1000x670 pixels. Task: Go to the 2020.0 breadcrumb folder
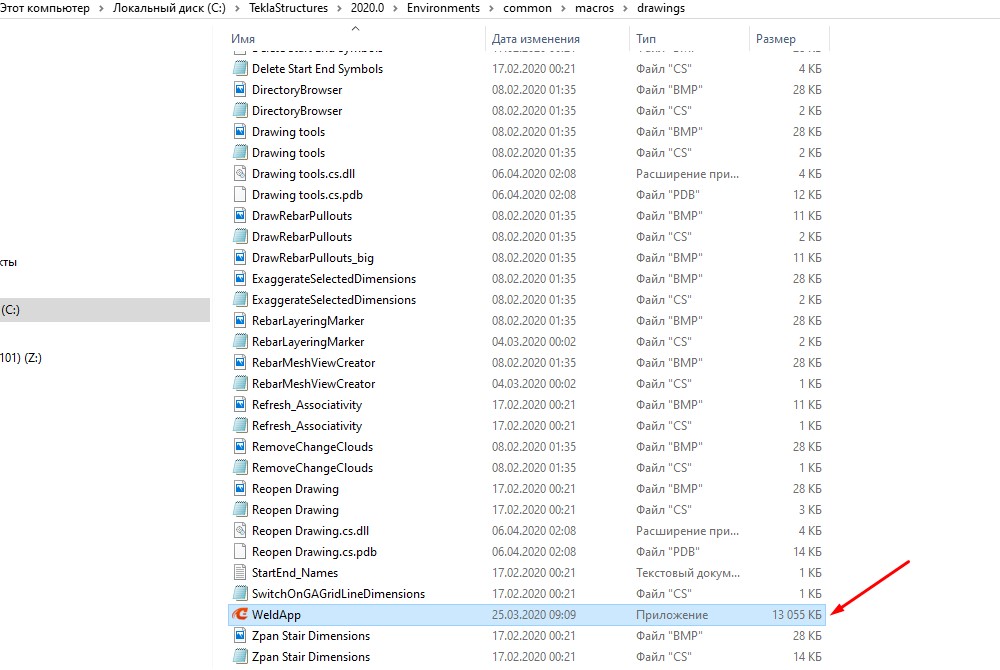pyautogui.click(x=371, y=8)
